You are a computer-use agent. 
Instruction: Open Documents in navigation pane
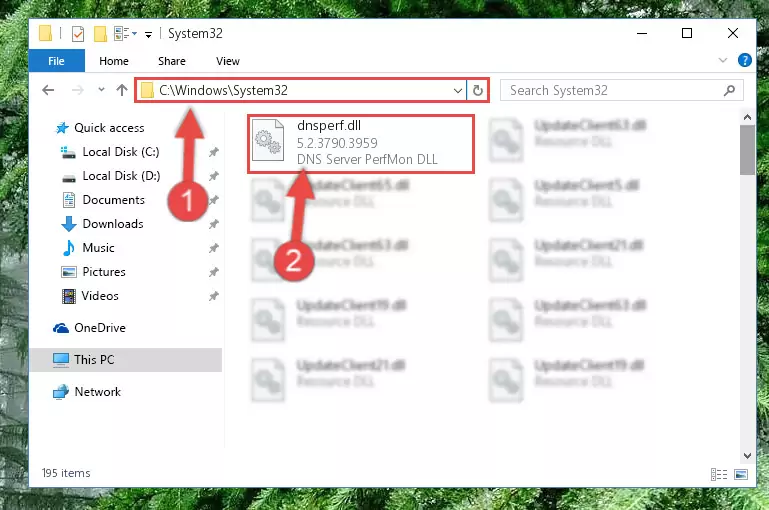tap(113, 200)
